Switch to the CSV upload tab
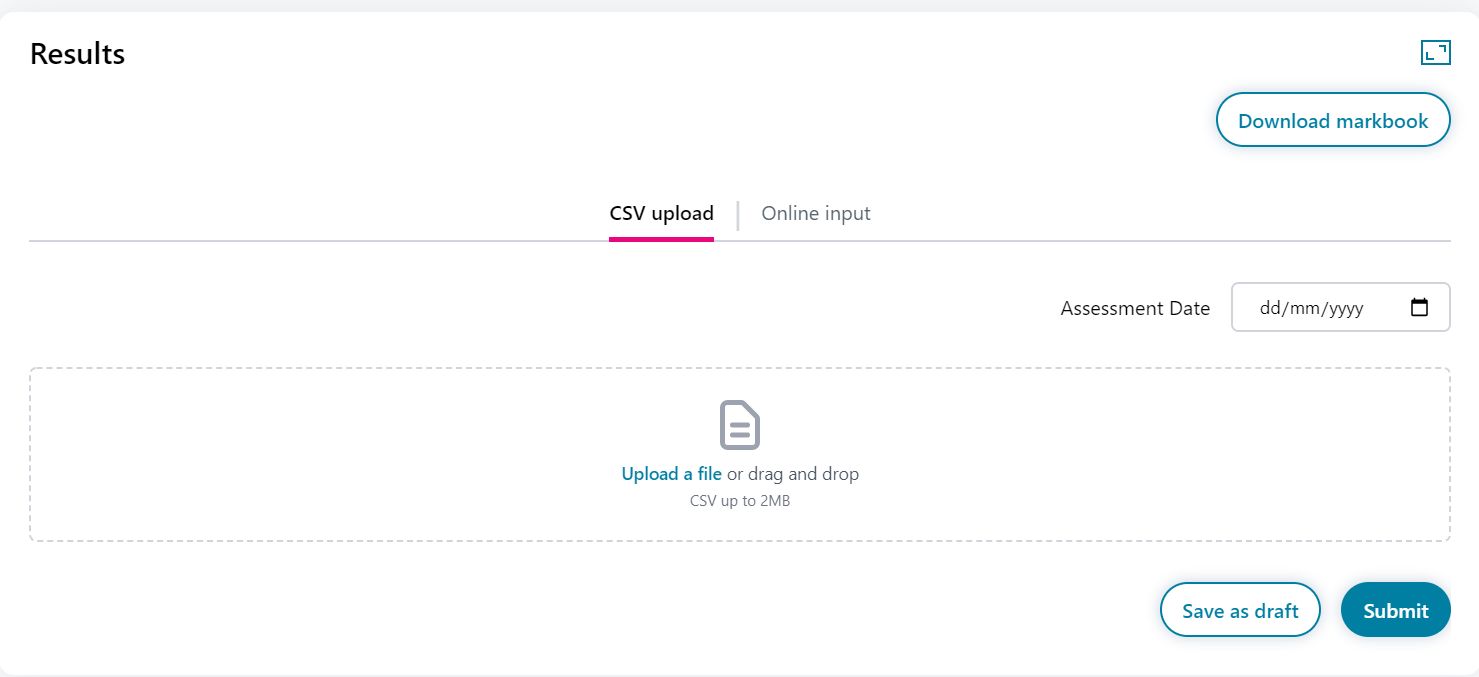 click(661, 213)
